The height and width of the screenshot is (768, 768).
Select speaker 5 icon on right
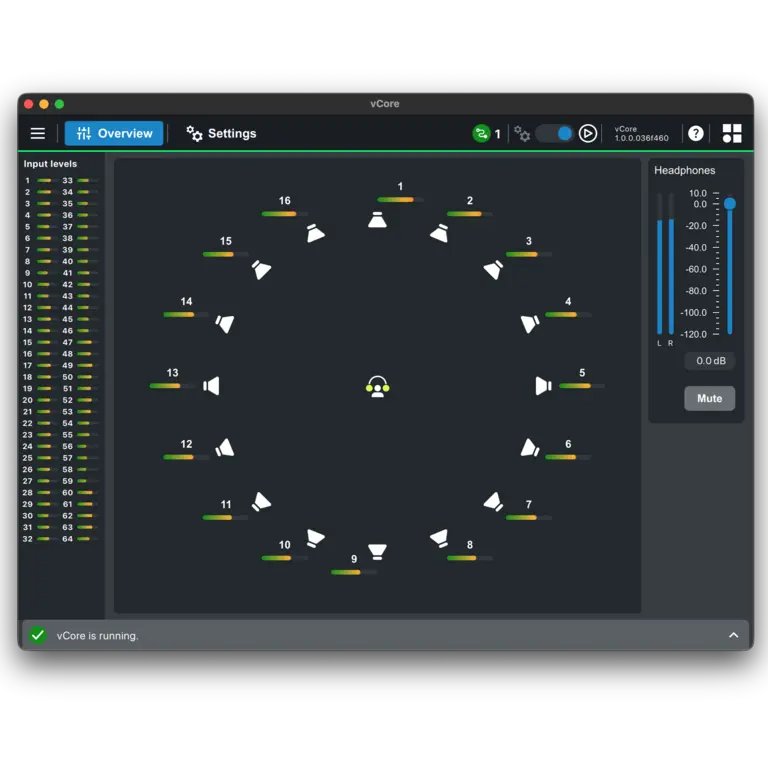(x=543, y=386)
